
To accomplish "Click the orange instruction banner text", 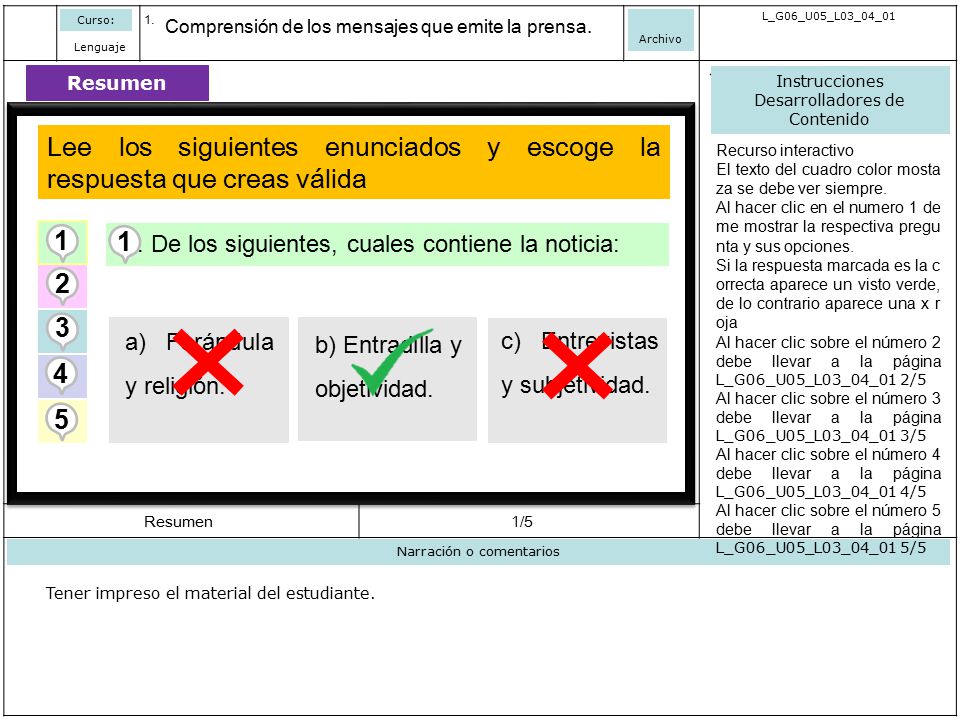I will pos(354,162).
